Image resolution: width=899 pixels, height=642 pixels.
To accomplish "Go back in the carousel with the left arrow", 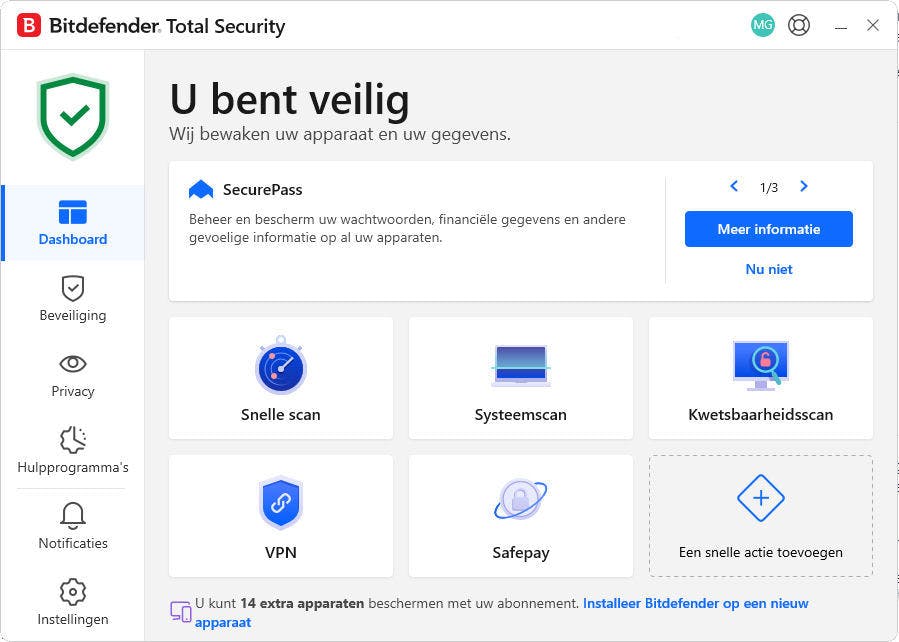I will click(733, 186).
